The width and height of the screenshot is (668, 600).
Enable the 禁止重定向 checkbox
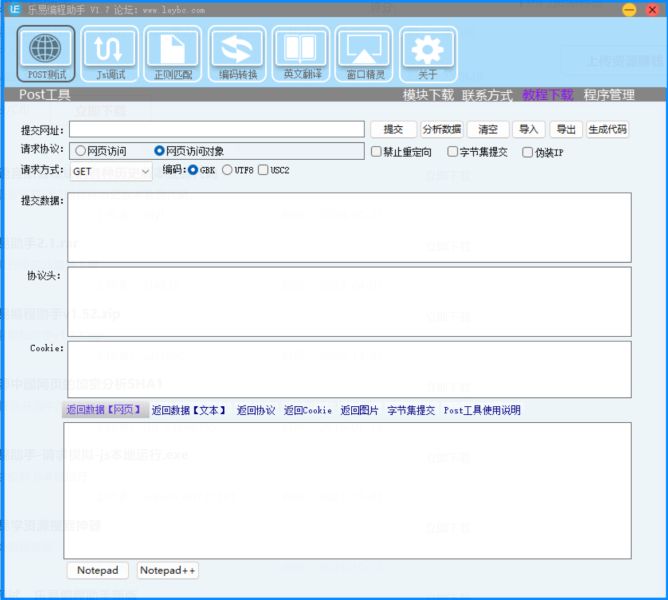377,152
